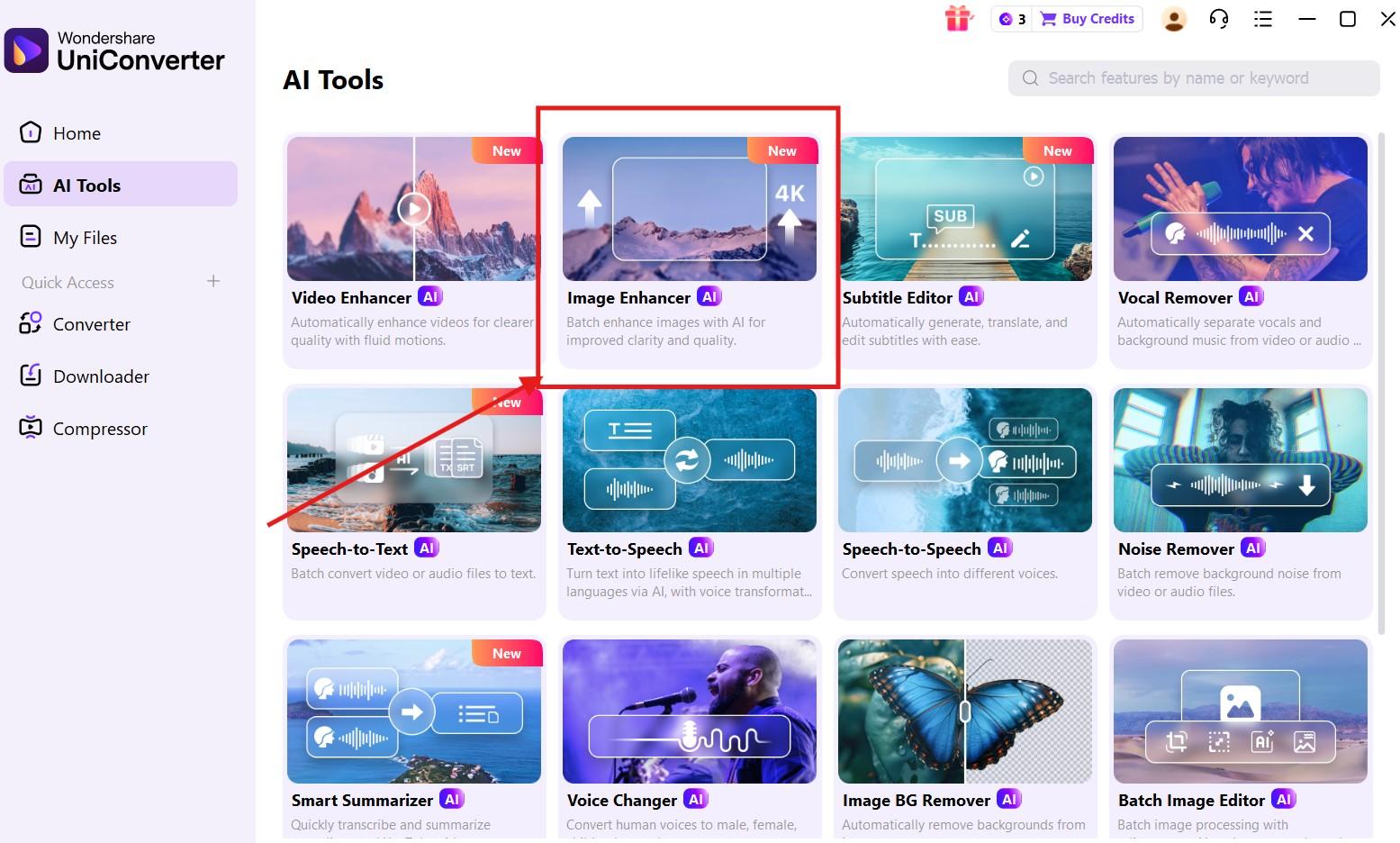The height and width of the screenshot is (843, 1400).
Task: Open the Text-to-Speech thumbnail image
Action: pyautogui.click(x=690, y=460)
